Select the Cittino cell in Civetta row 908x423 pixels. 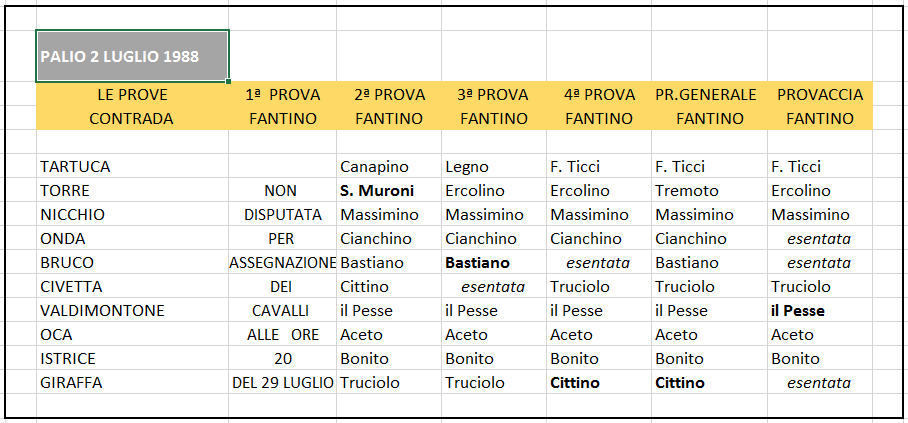click(389, 287)
